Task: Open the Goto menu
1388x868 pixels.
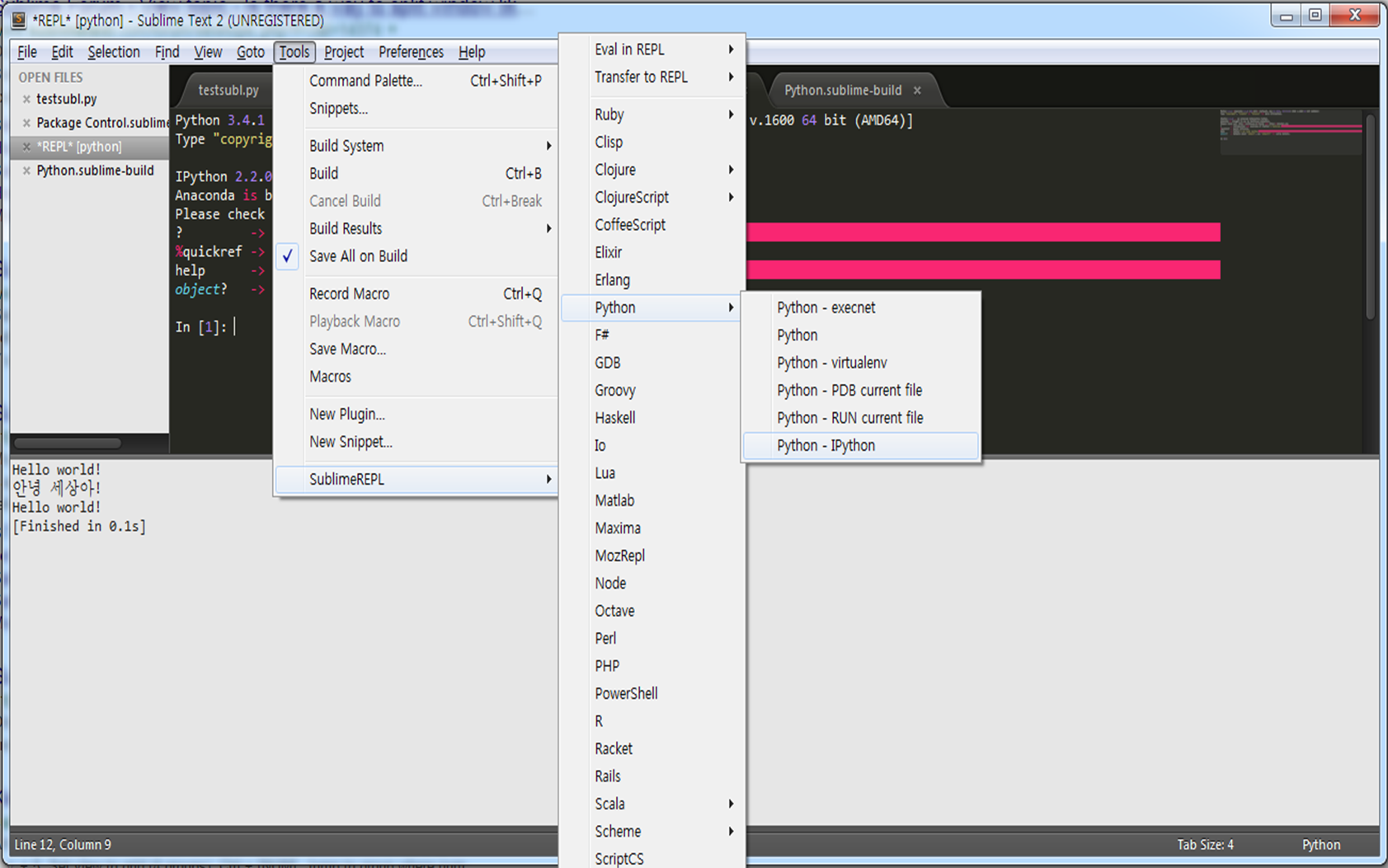Action: coord(251,52)
